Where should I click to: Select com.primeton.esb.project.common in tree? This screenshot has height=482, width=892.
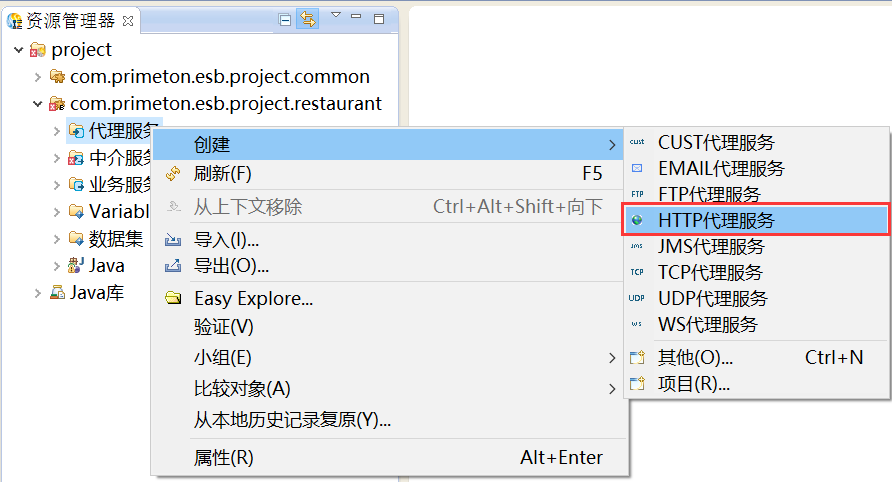point(220,77)
